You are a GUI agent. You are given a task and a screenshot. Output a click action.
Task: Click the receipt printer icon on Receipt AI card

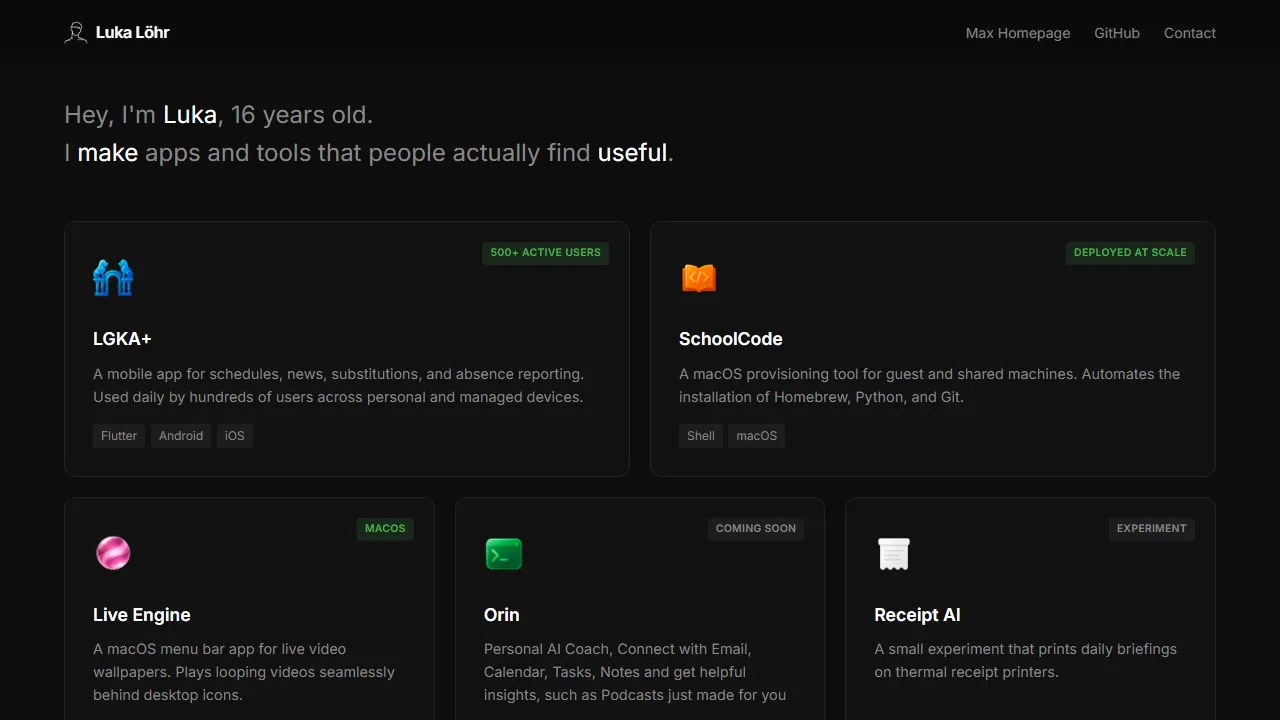[893, 553]
